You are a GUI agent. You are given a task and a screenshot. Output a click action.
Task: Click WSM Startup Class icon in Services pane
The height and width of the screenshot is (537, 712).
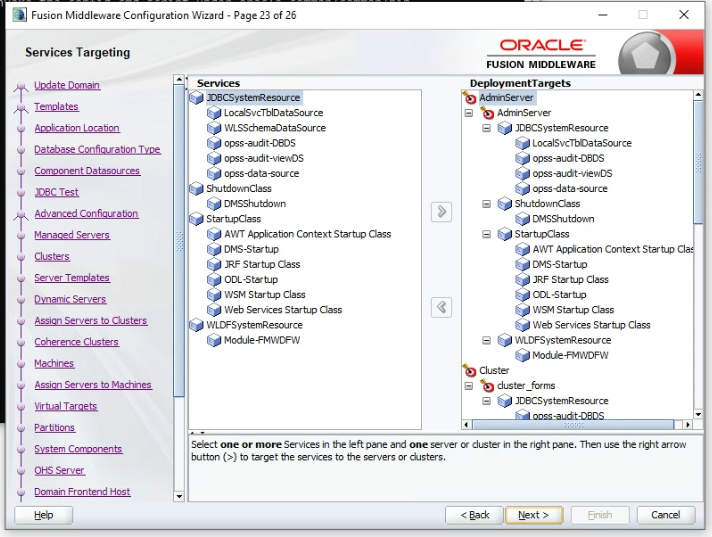click(x=214, y=295)
